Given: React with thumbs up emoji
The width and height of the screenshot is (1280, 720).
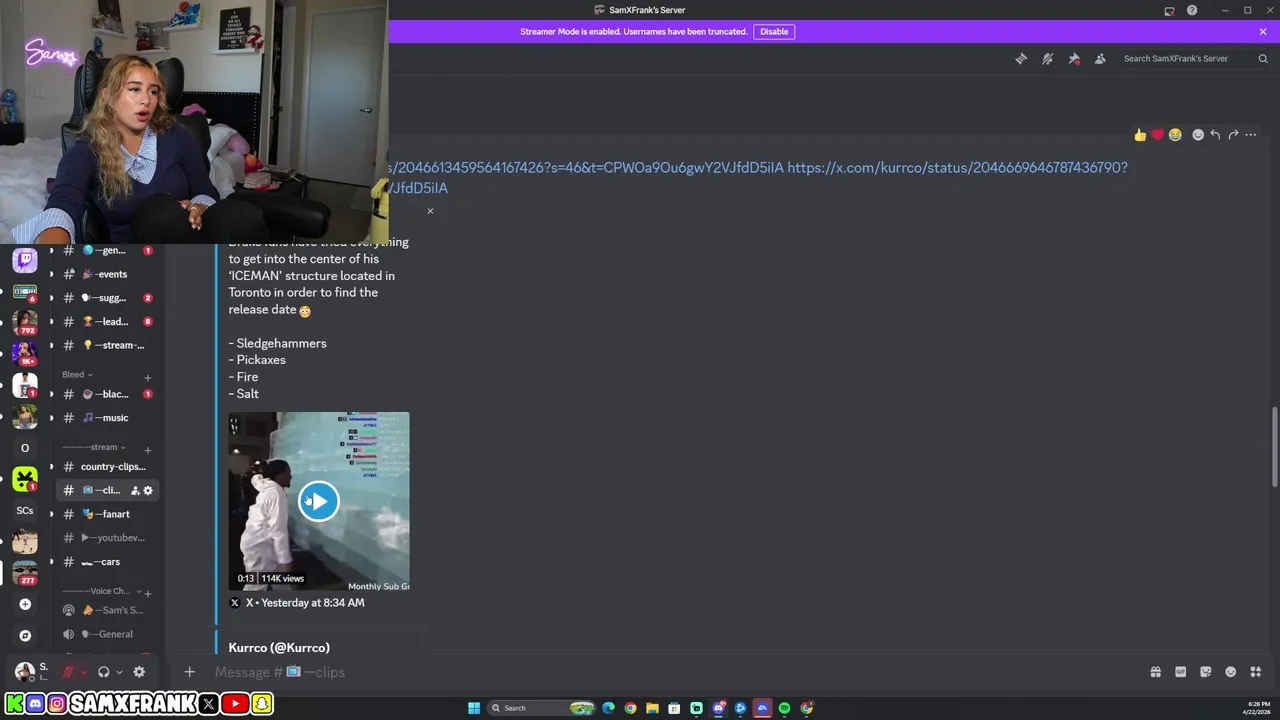Looking at the screenshot, I should coord(1140,135).
